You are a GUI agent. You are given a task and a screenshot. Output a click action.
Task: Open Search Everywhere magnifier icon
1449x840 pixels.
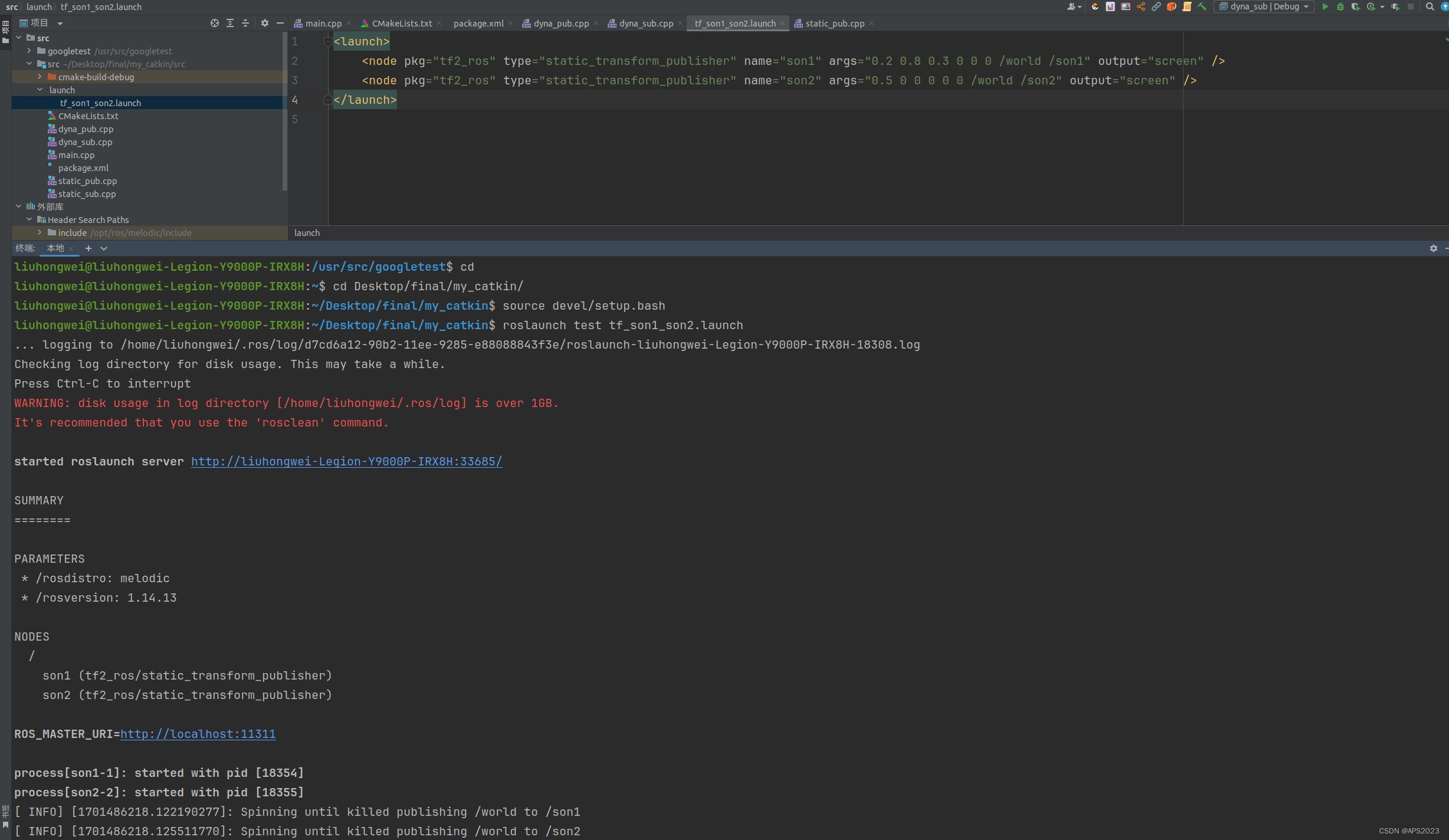[x=1430, y=6]
